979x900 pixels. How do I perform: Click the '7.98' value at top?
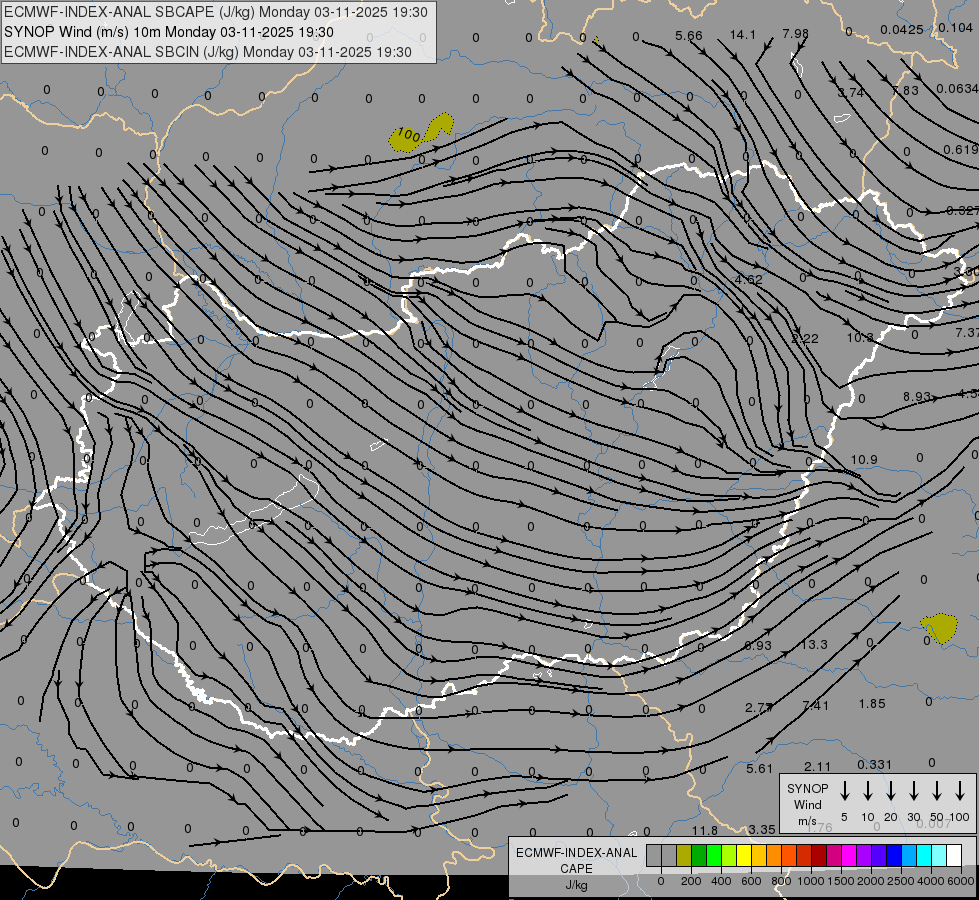tap(795, 33)
